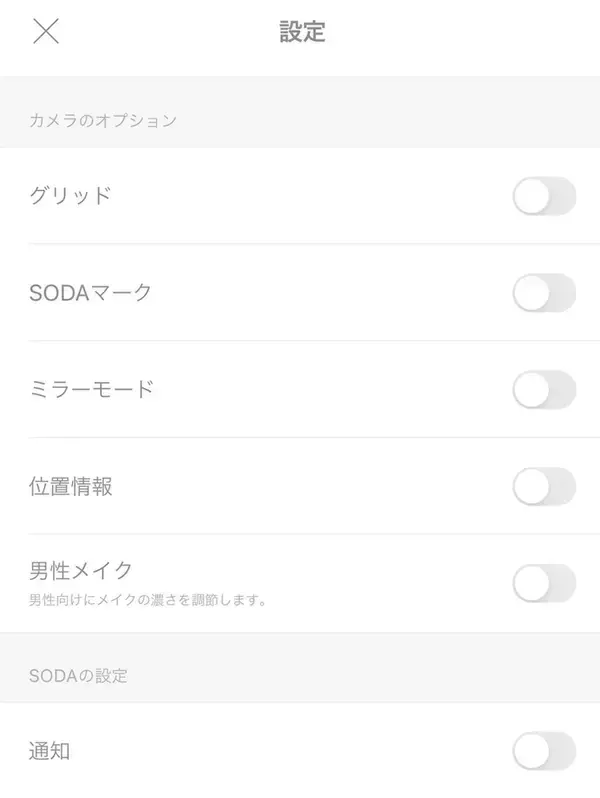Select the SODAマーク label text
The width and height of the screenshot is (600, 798).
[91, 293]
